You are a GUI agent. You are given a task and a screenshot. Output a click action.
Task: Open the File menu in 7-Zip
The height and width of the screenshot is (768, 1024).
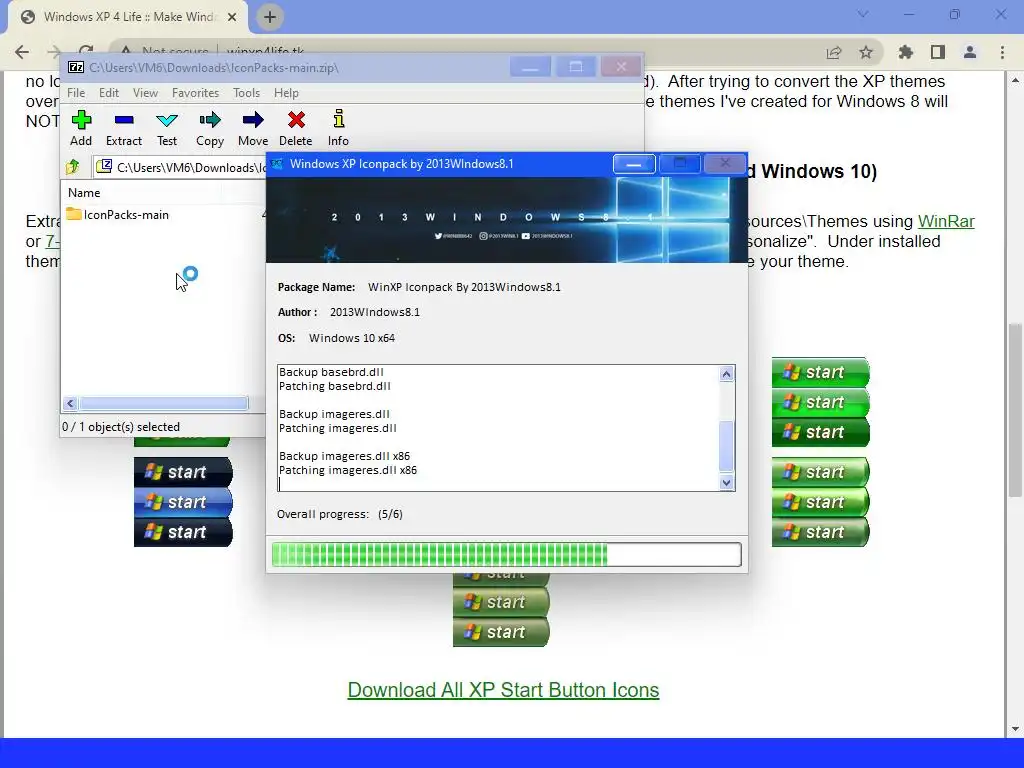pos(76,93)
